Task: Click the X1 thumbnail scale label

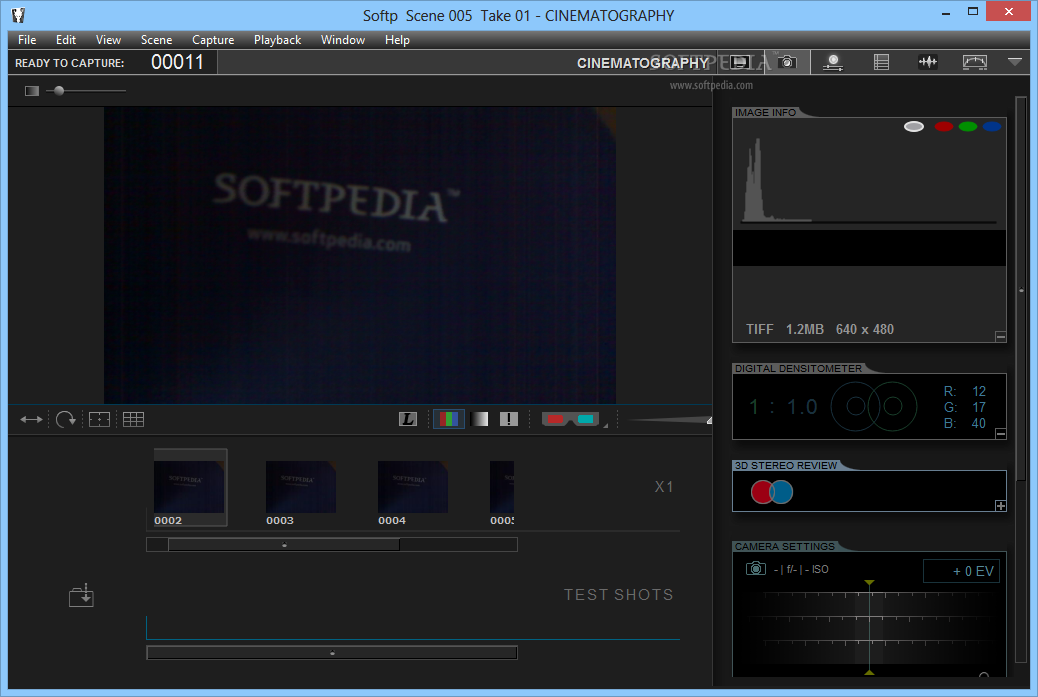Action: tap(664, 487)
